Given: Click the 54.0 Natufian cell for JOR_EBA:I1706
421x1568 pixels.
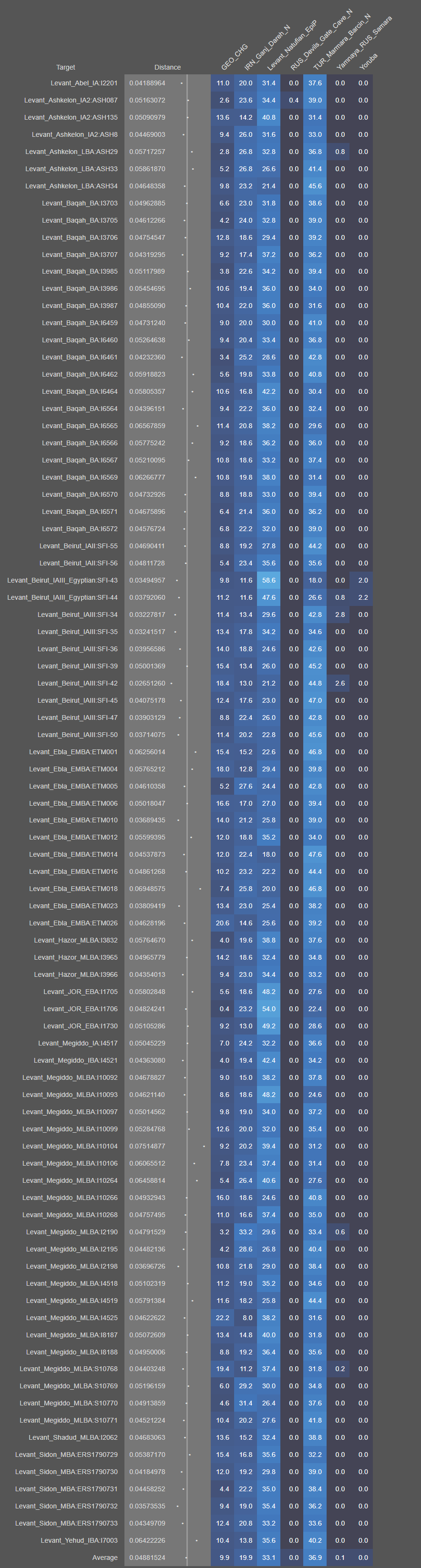Looking at the screenshot, I should tap(268, 1009).
